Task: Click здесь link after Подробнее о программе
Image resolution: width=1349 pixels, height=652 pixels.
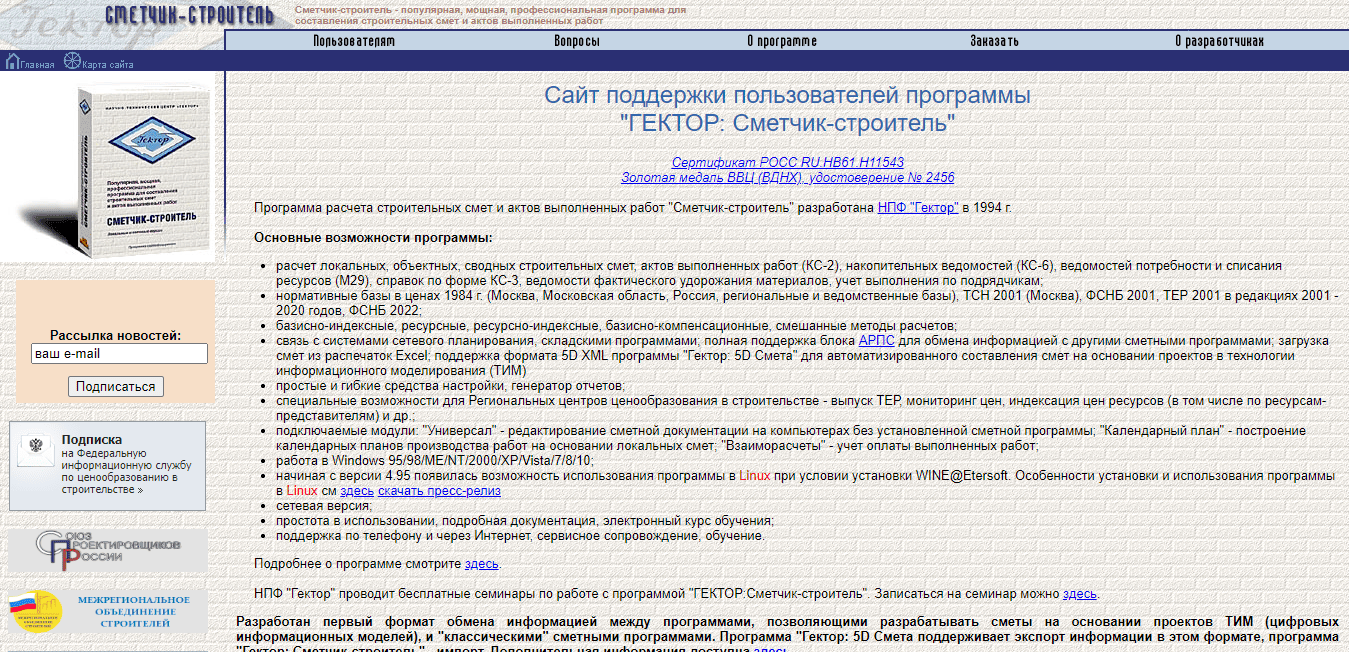Action: [482, 564]
